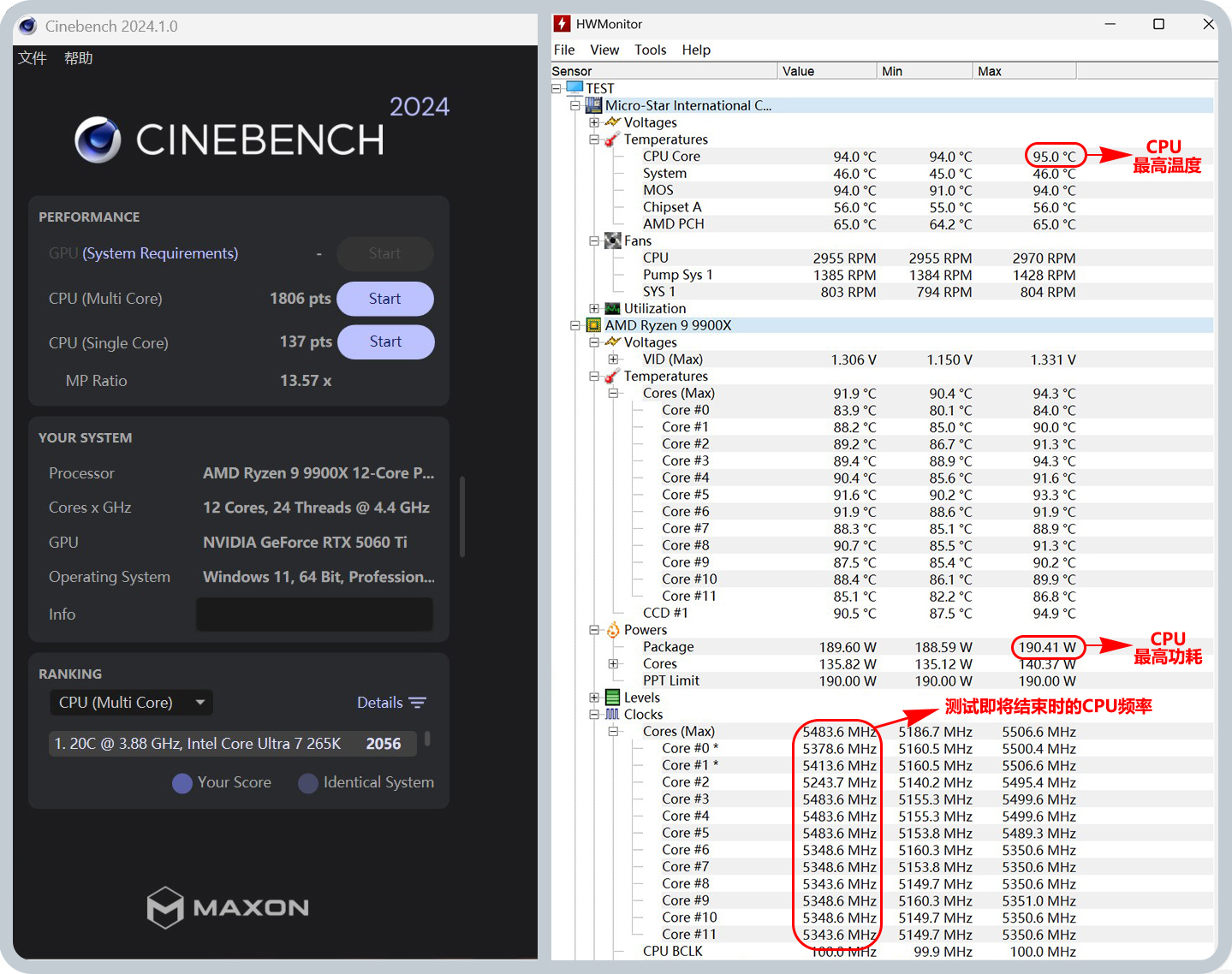The image size is (1232, 974).
Task: Click the ranking list scrollbar in Cinebench
Action: tap(427, 739)
